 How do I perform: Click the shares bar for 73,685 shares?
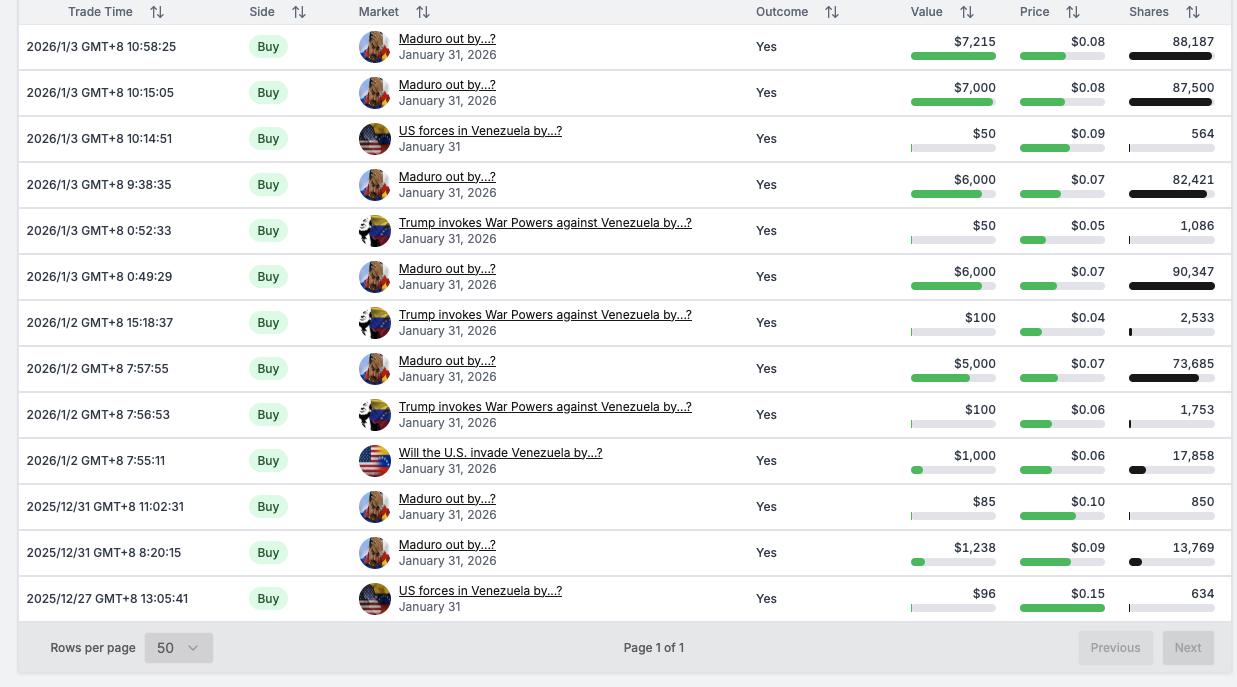(x=1171, y=378)
